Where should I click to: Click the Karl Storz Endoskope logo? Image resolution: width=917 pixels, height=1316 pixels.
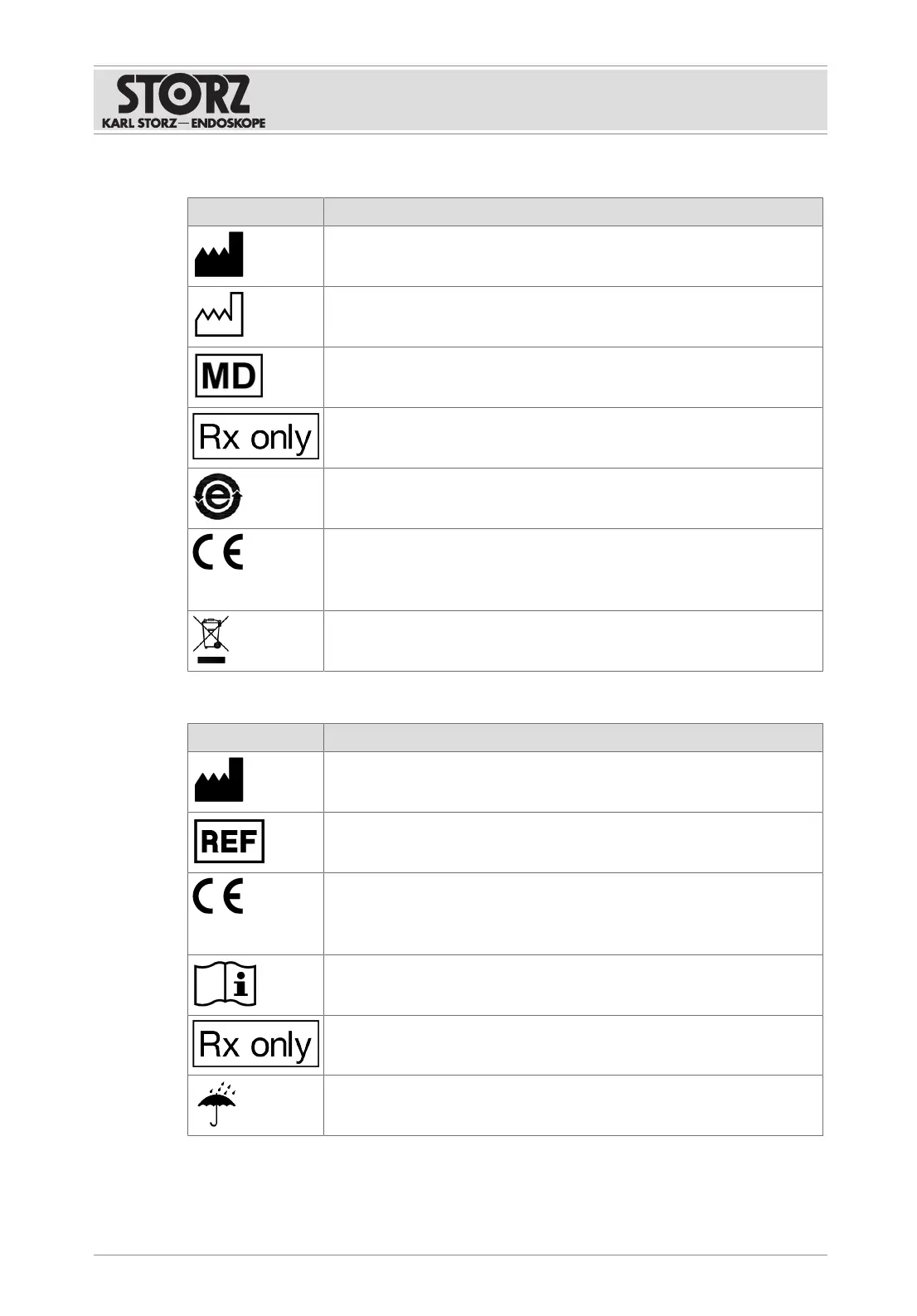pos(183,101)
